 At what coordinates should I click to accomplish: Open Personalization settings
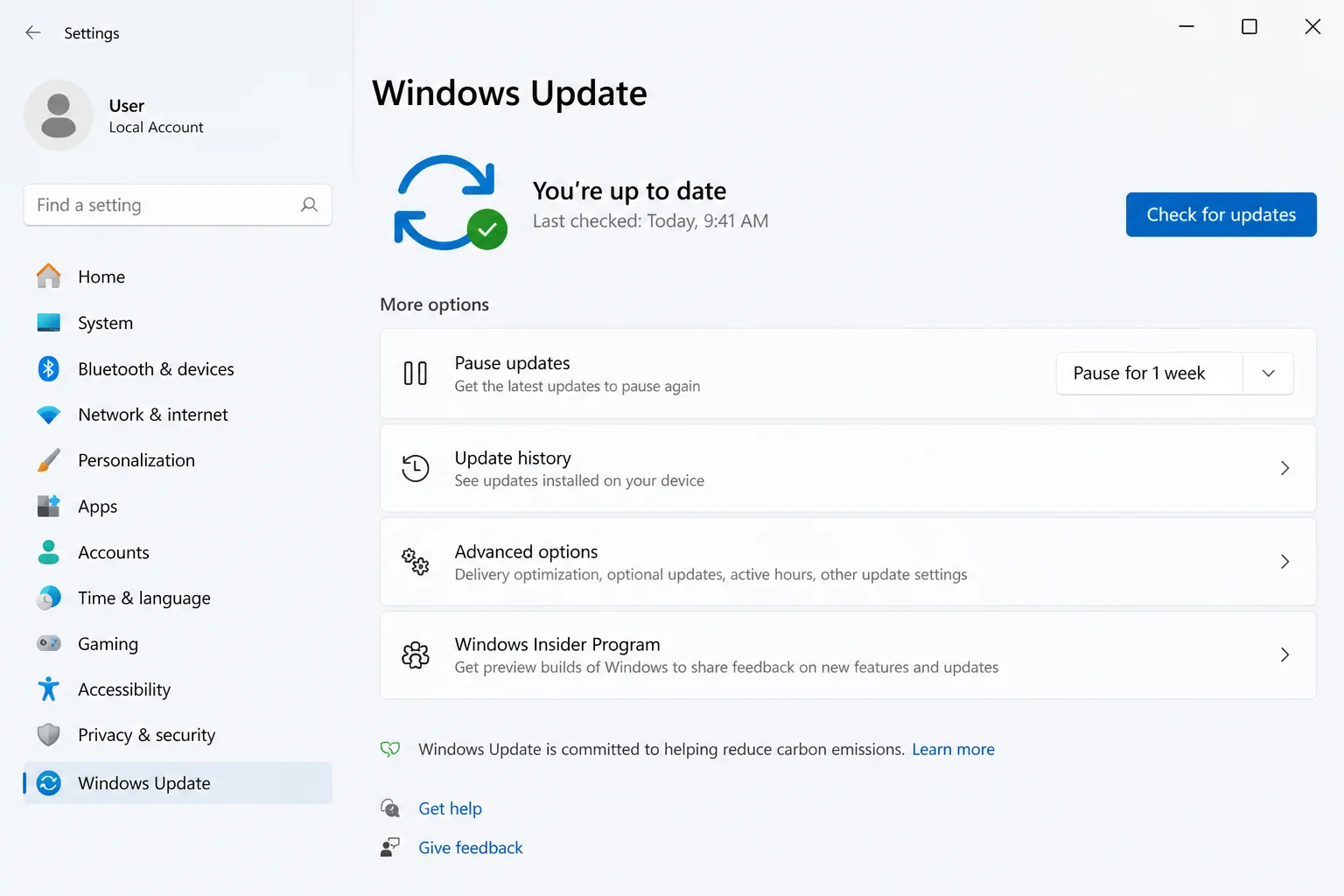[x=178, y=460]
